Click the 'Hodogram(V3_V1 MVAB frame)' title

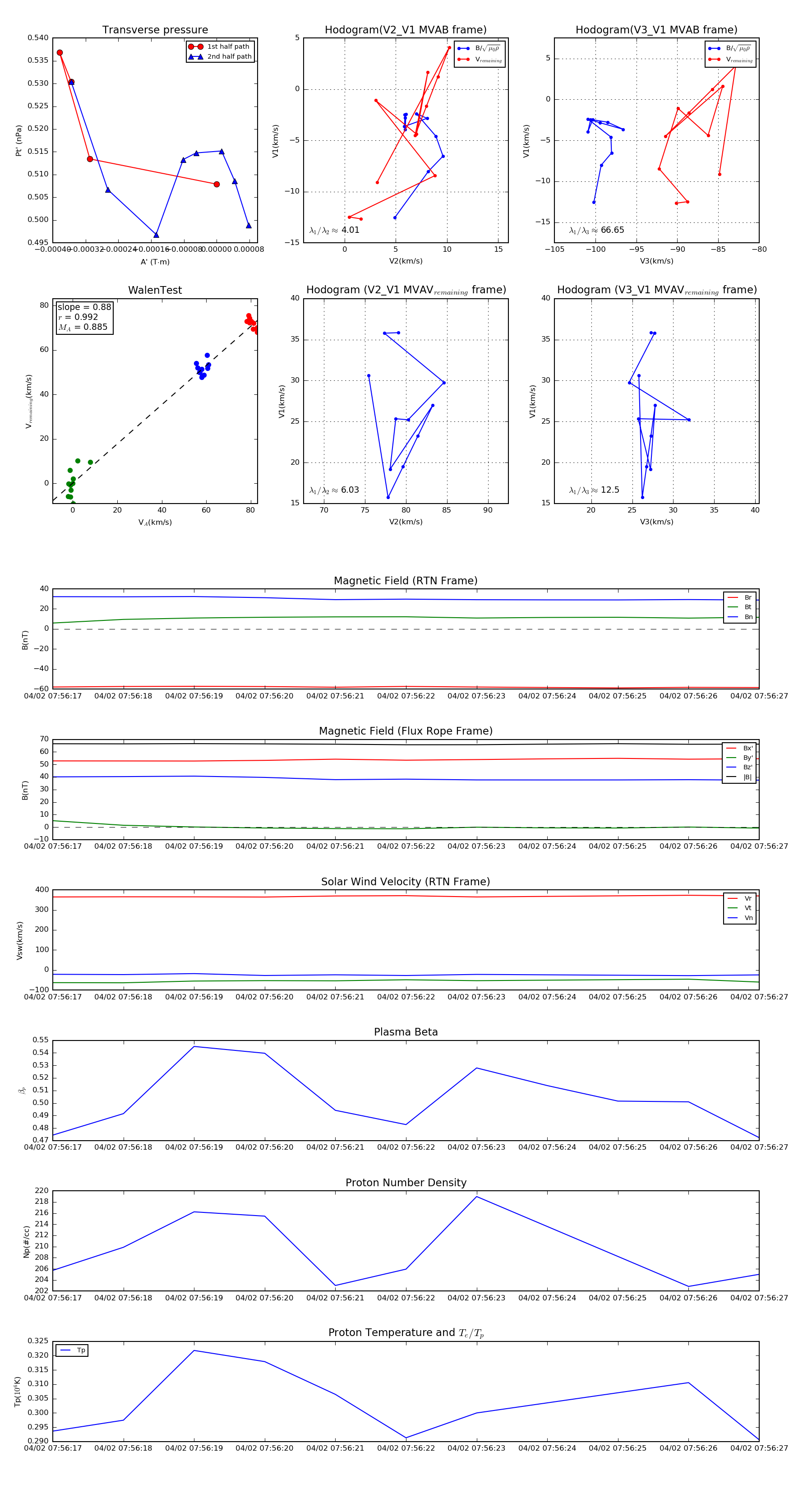pyautogui.click(x=656, y=30)
